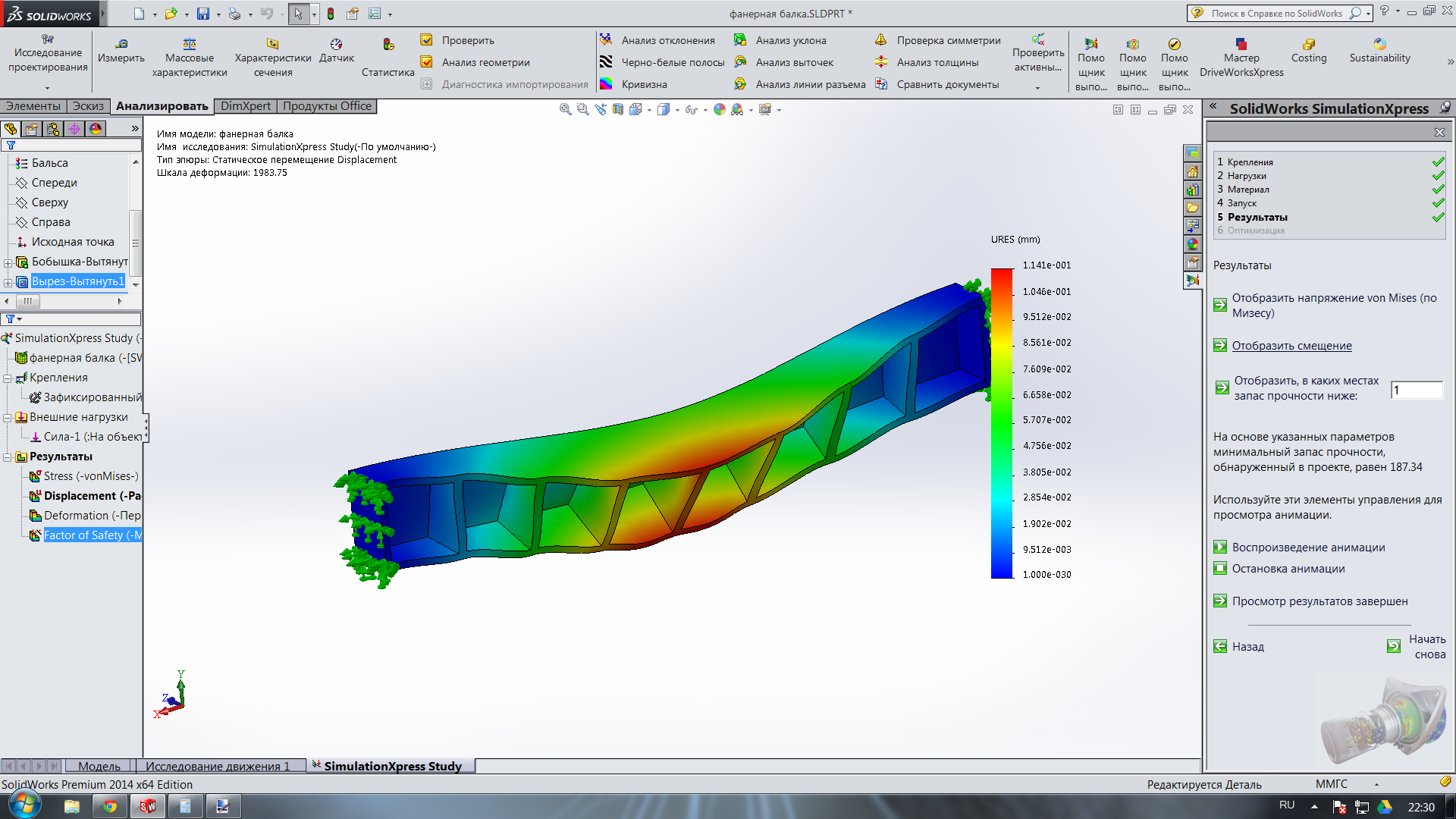Click the Sensor (Датчик) icon

pos(336,44)
